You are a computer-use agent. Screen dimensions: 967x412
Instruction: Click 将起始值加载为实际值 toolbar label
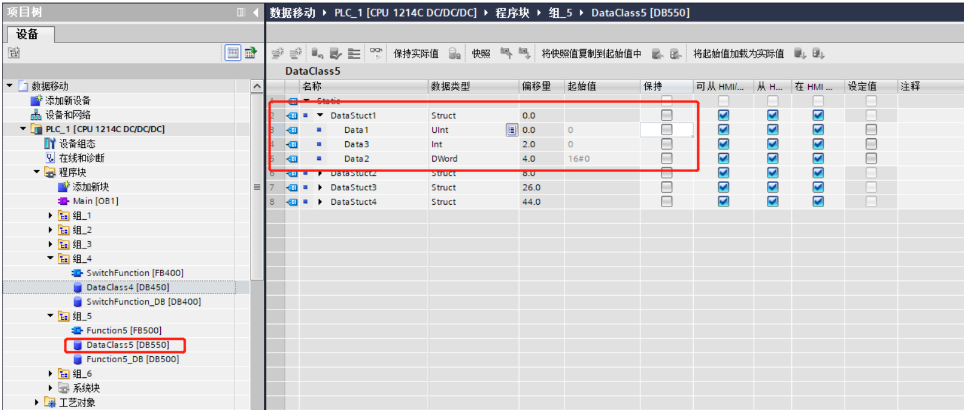(x=739, y=54)
